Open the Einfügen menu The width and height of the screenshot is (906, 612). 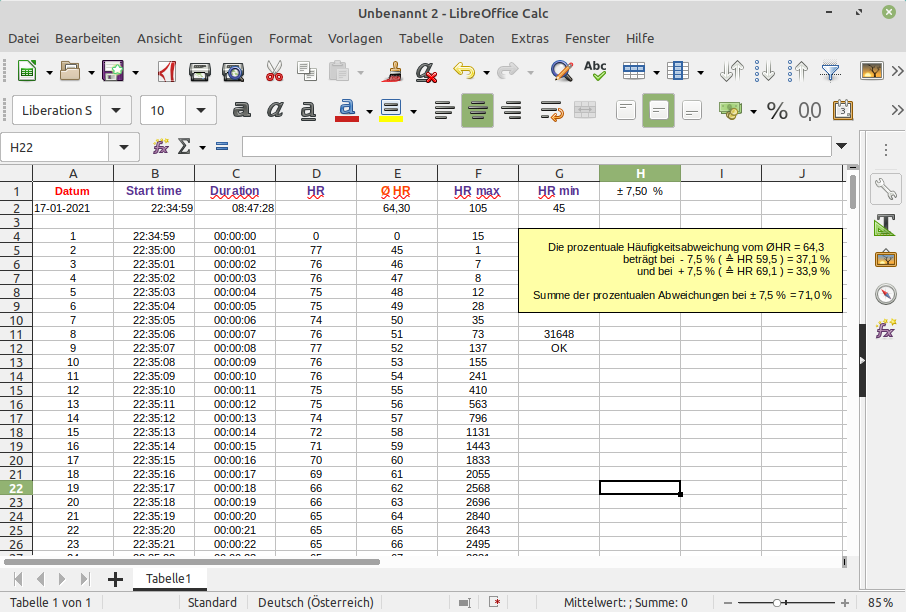pyautogui.click(x=225, y=38)
